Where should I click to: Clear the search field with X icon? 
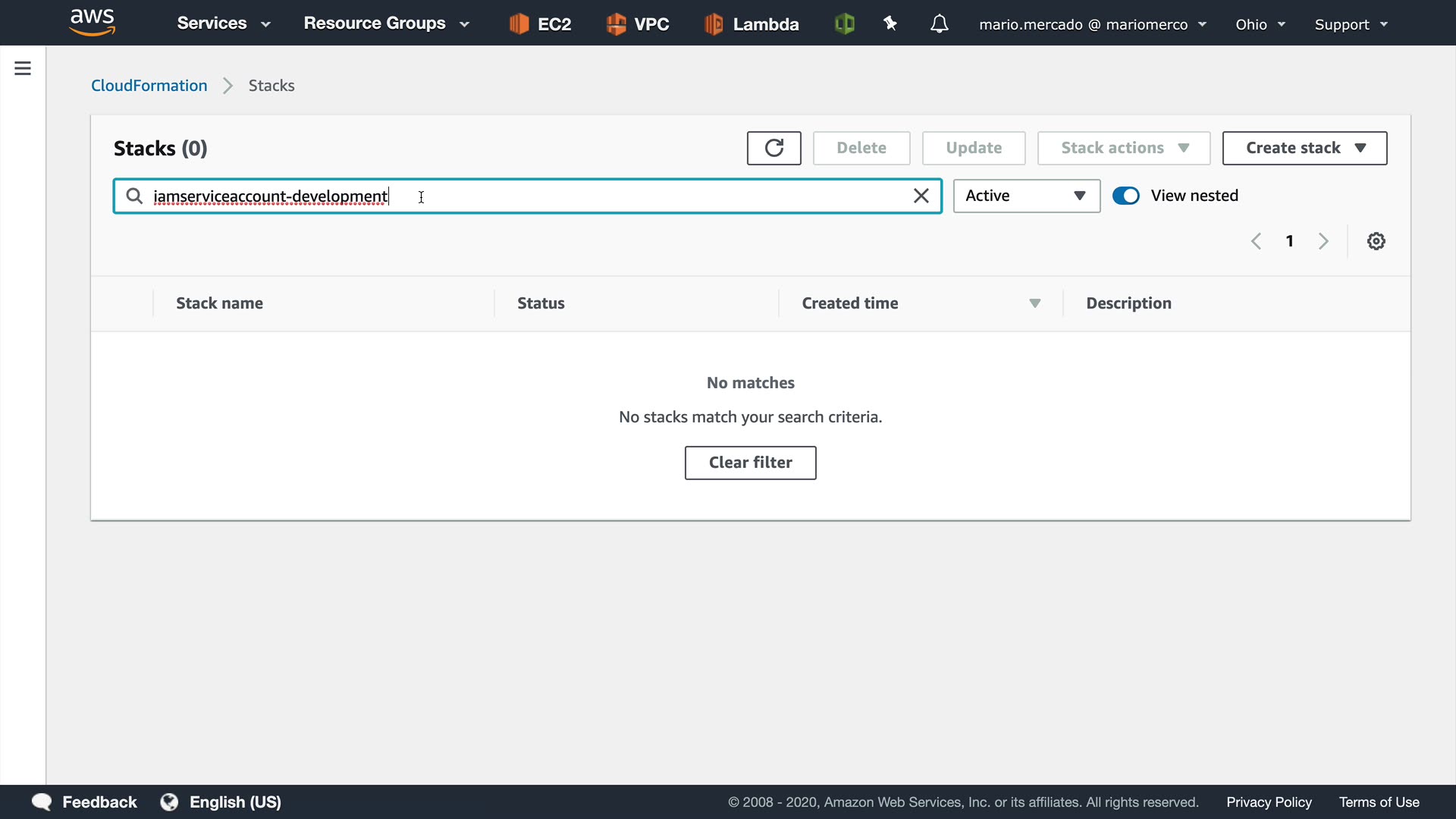point(921,196)
